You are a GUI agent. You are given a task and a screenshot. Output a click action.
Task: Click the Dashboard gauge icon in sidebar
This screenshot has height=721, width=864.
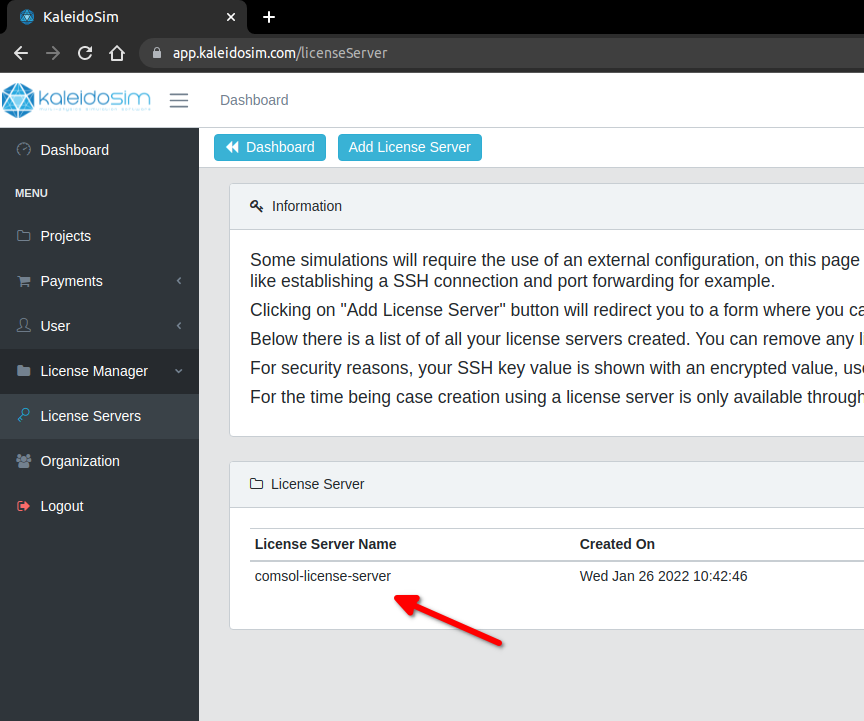click(24, 149)
